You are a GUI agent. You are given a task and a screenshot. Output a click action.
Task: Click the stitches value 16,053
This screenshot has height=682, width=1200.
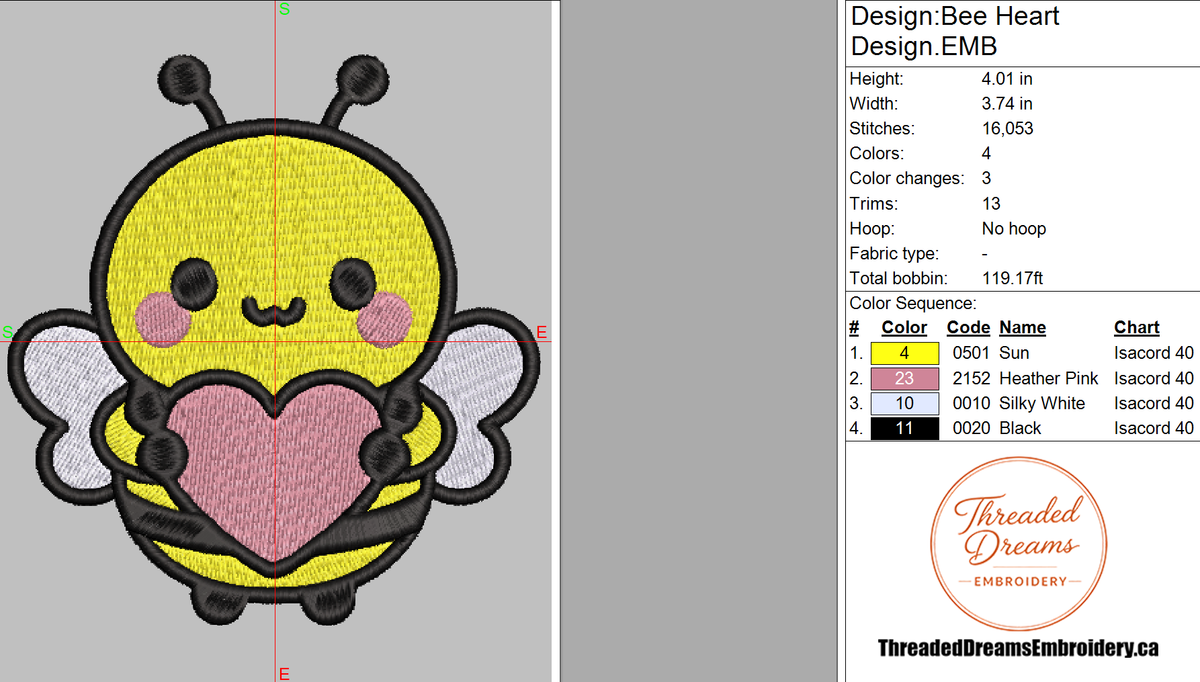[1007, 128]
